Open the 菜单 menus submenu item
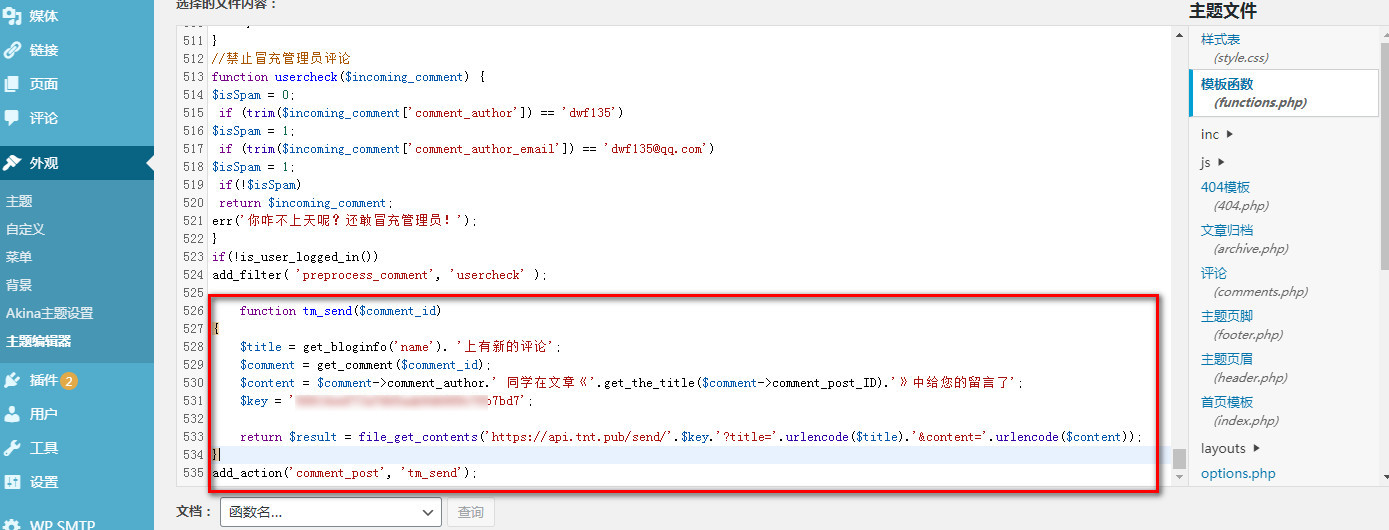 tap(19, 257)
